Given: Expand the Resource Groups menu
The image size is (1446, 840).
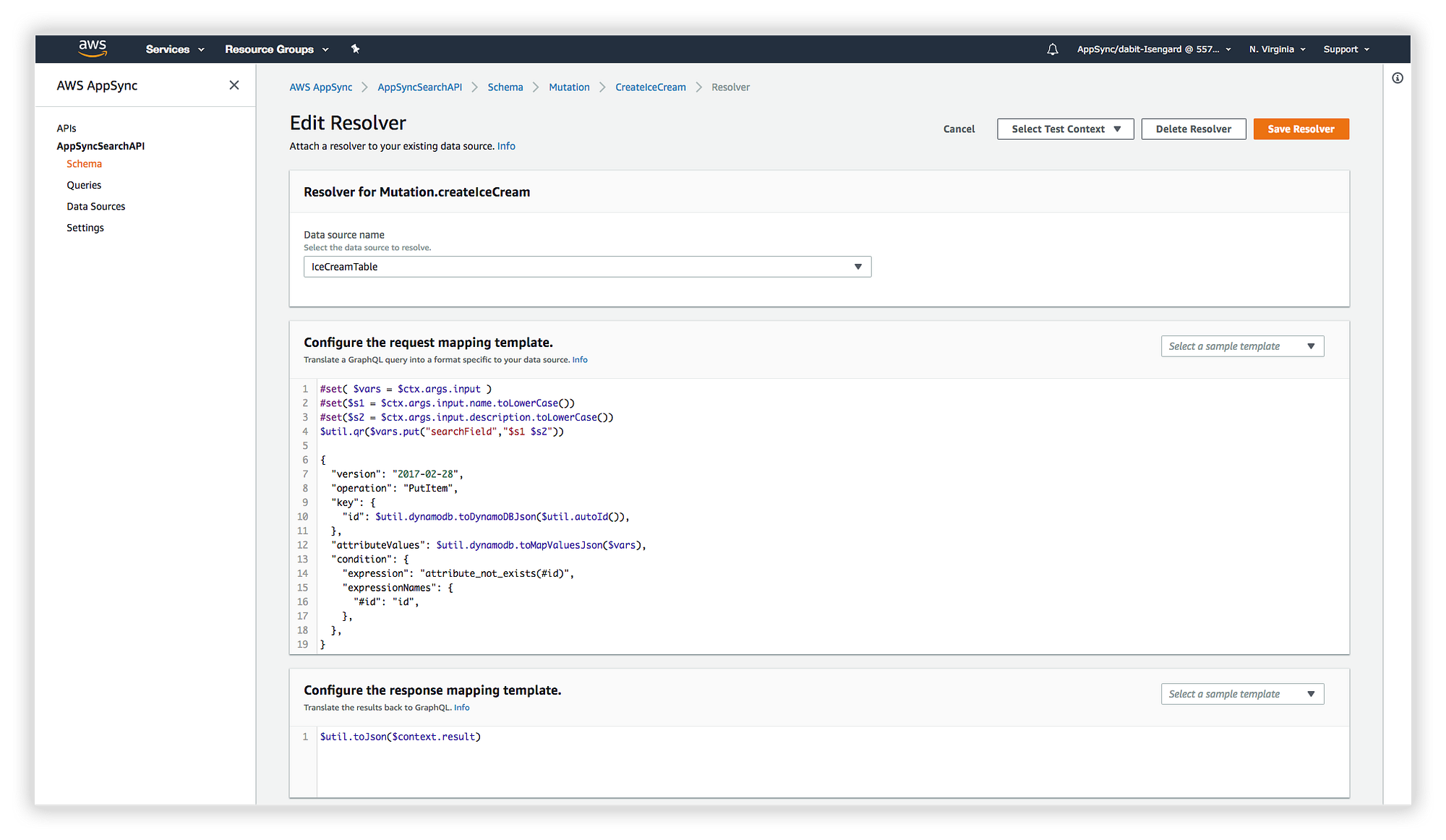Looking at the screenshot, I should tap(276, 49).
